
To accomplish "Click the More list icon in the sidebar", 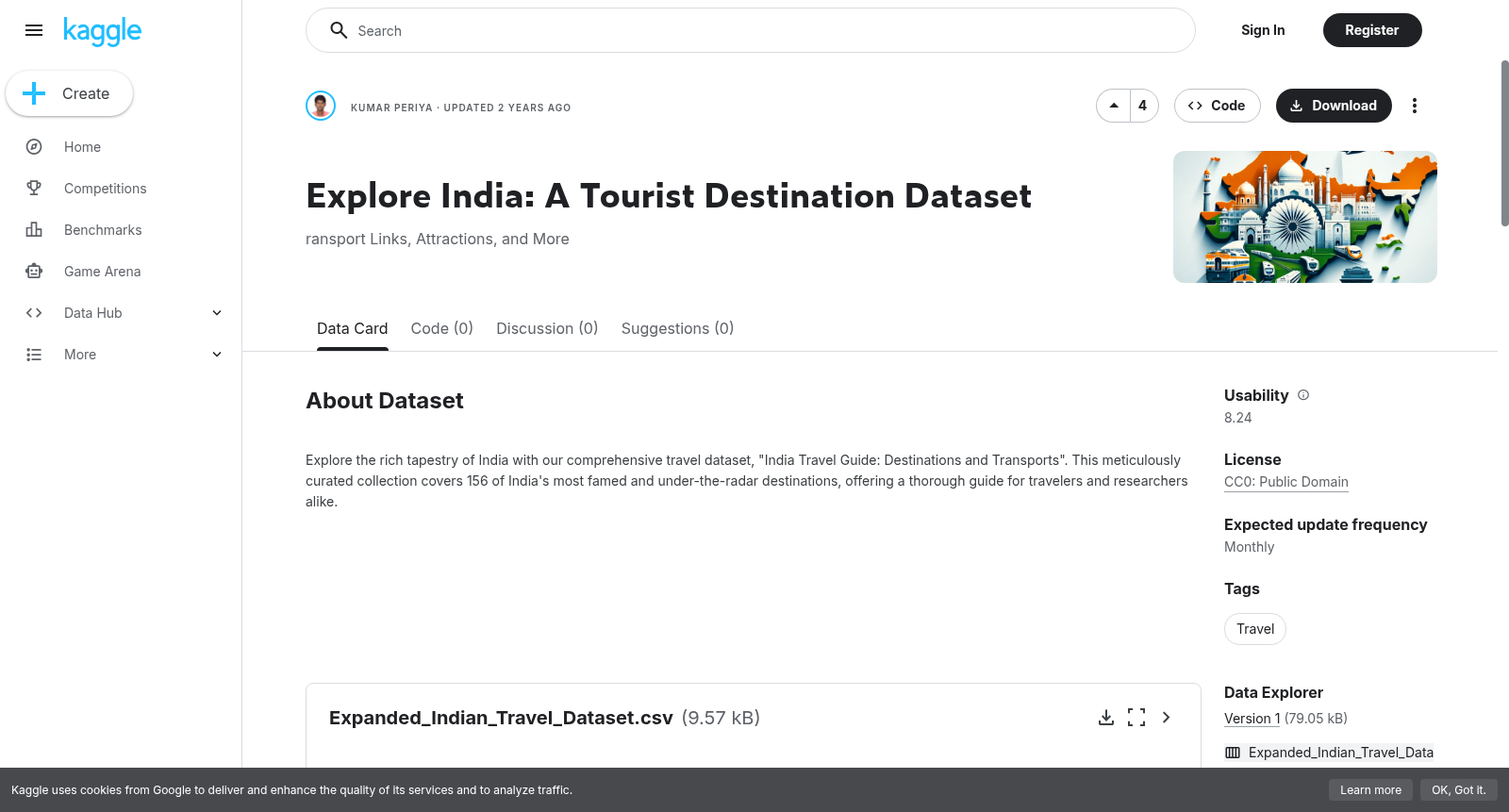I will coord(34,355).
